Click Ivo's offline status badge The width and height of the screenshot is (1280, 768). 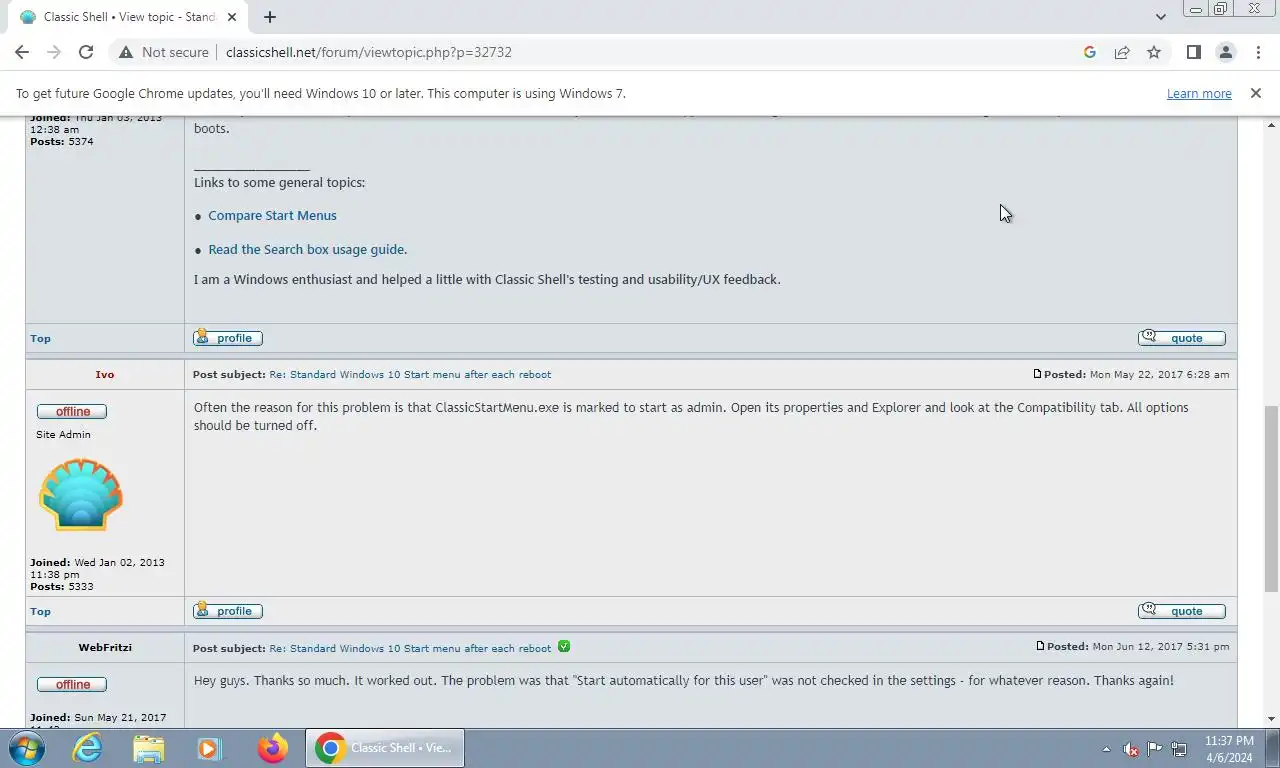click(72, 411)
